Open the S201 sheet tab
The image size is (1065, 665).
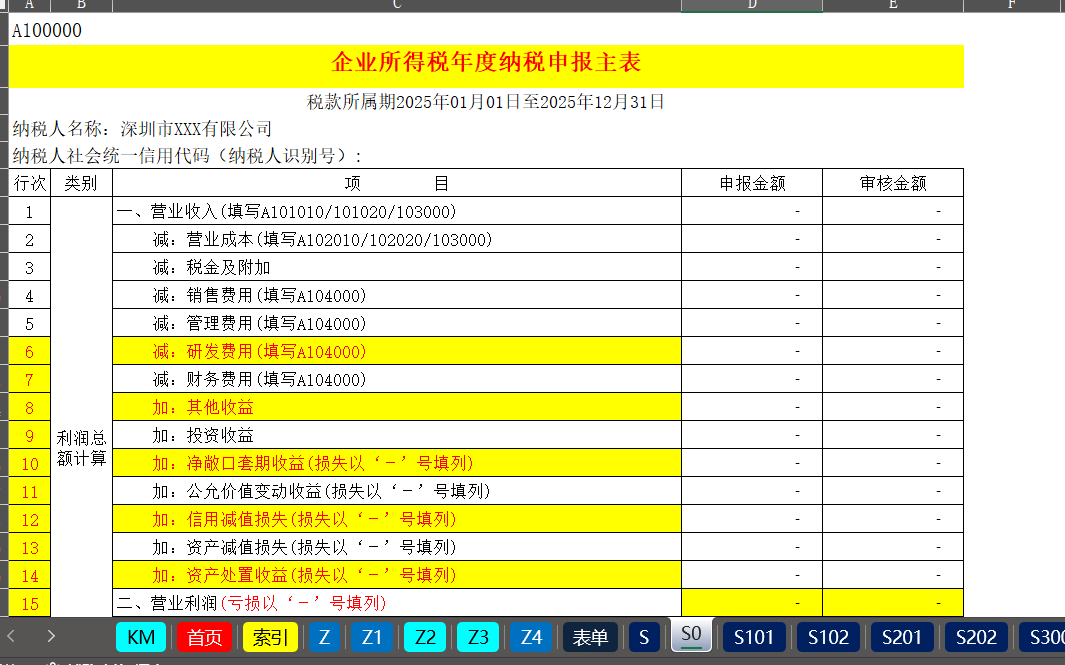pyautogui.click(x=902, y=637)
